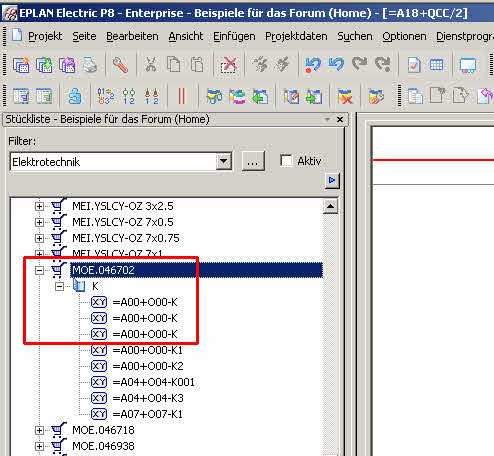Click the new project toolbar icon

(x=21, y=65)
